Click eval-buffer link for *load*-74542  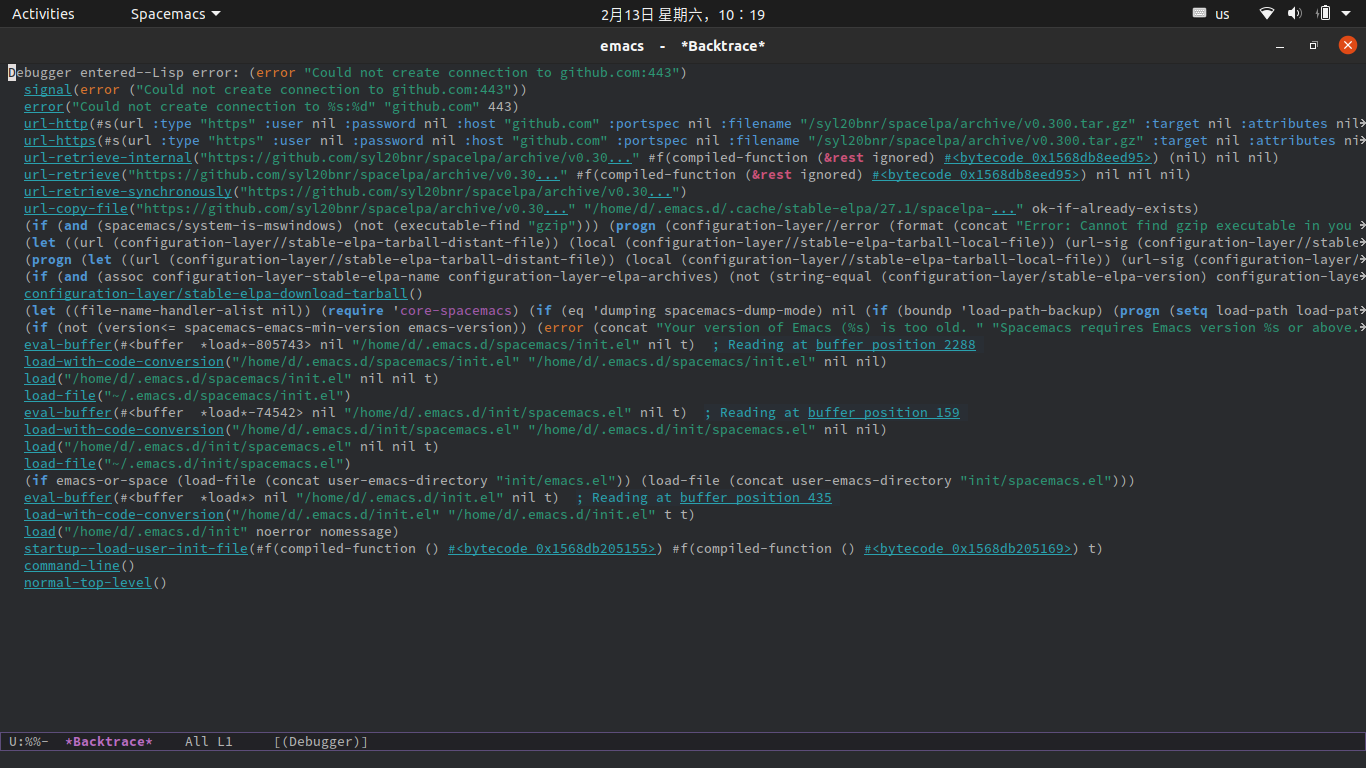(x=68, y=412)
